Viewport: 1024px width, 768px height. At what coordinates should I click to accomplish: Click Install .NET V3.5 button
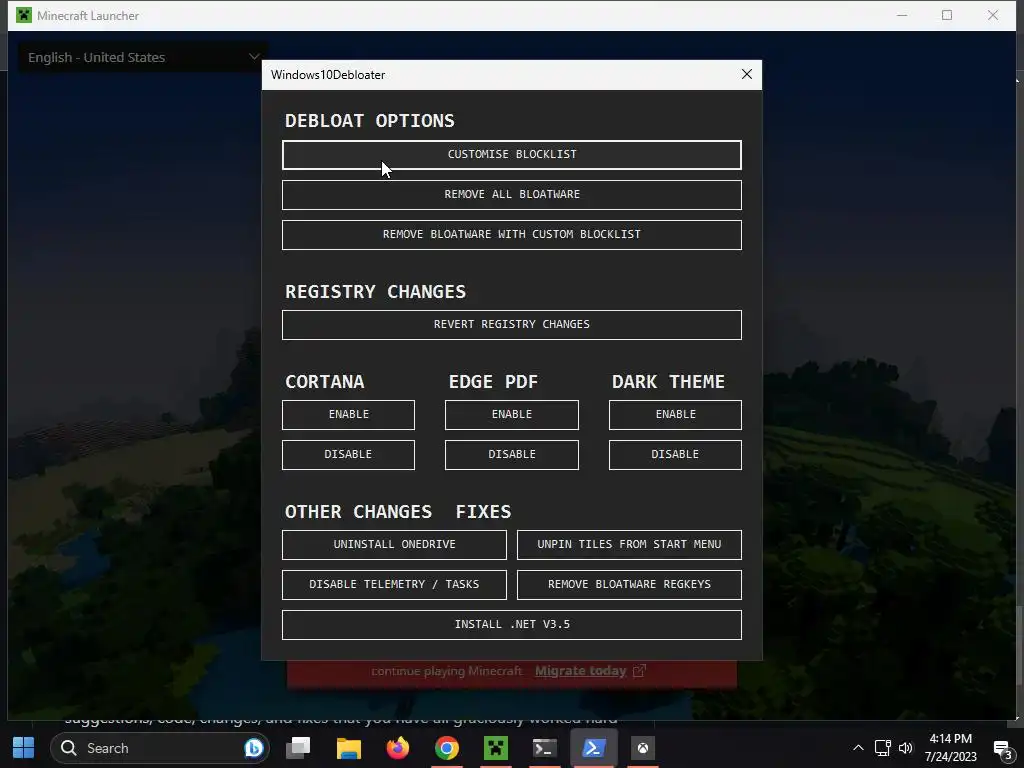[511, 624]
